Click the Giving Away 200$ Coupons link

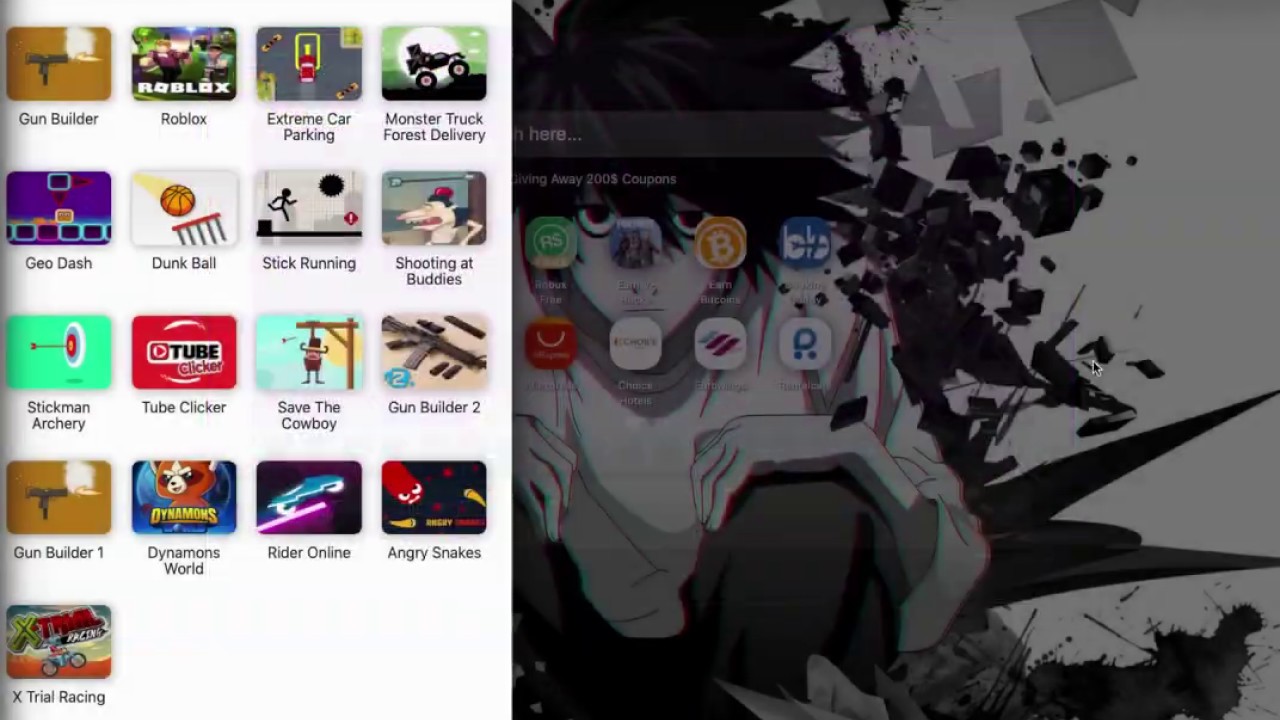click(596, 179)
